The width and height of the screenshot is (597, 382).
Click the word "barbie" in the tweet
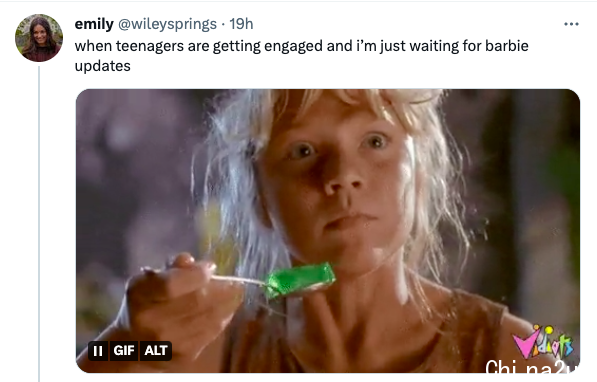(x=507, y=46)
